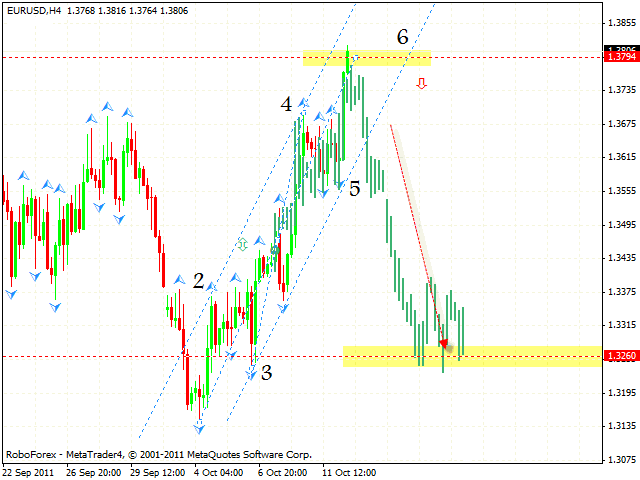Click the 1.3495 price axis label
The width and height of the screenshot is (640, 480).
[x=622, y=225]
